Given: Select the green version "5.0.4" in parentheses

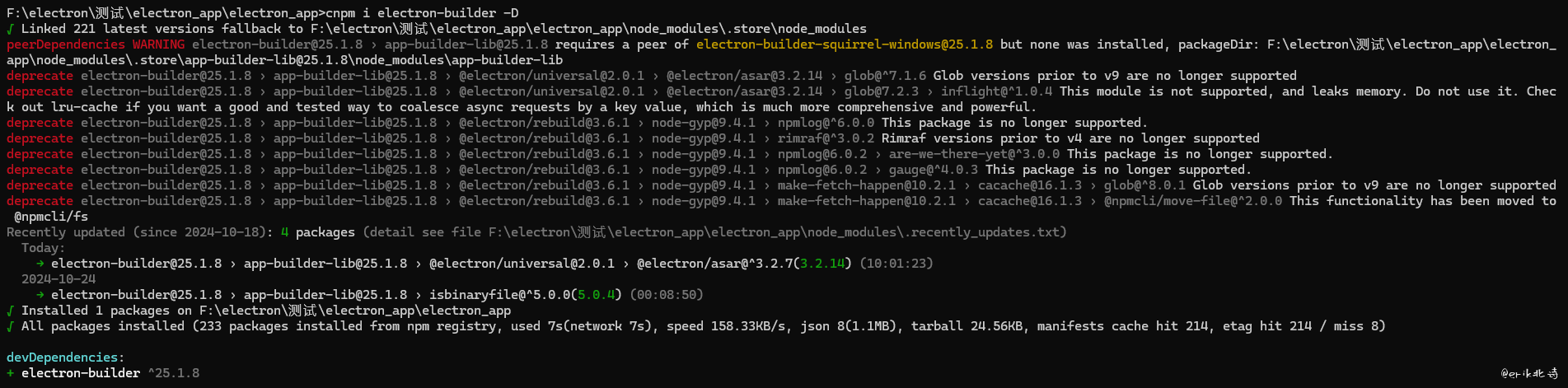Looking at the screenshot, I should click(x=599, y=295).
